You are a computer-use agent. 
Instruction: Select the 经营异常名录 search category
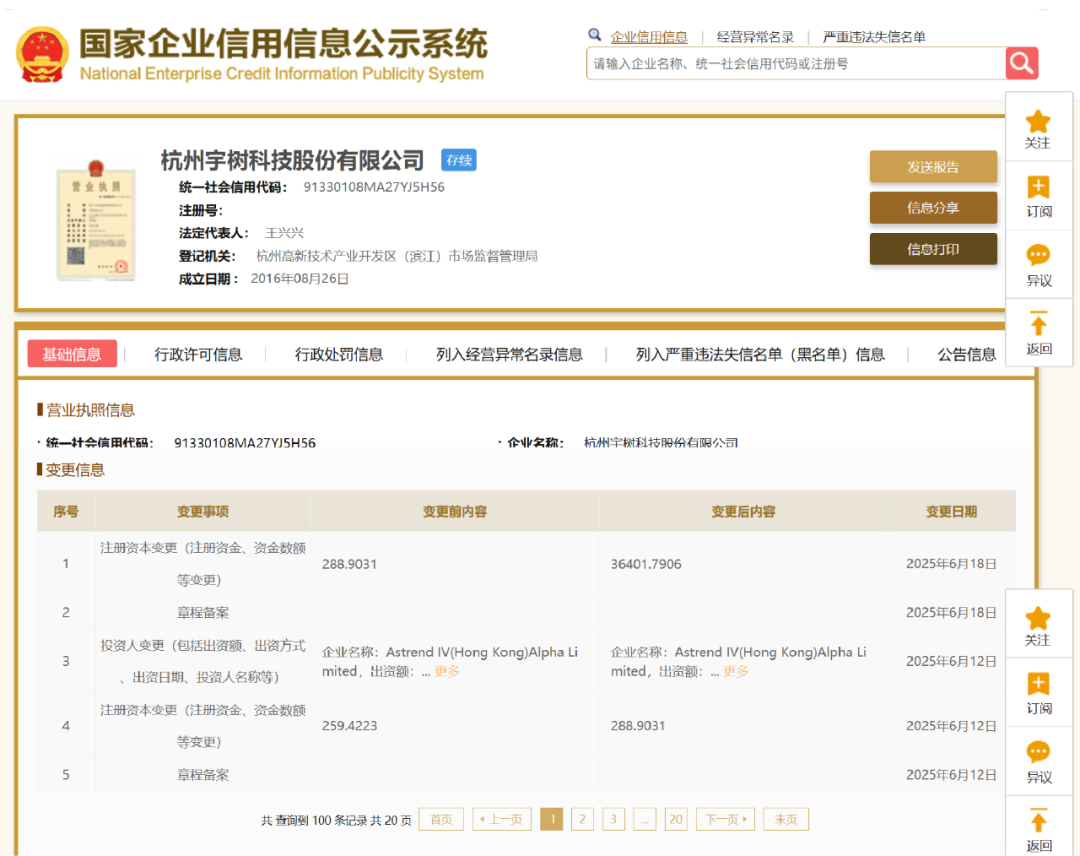(755, 36)
